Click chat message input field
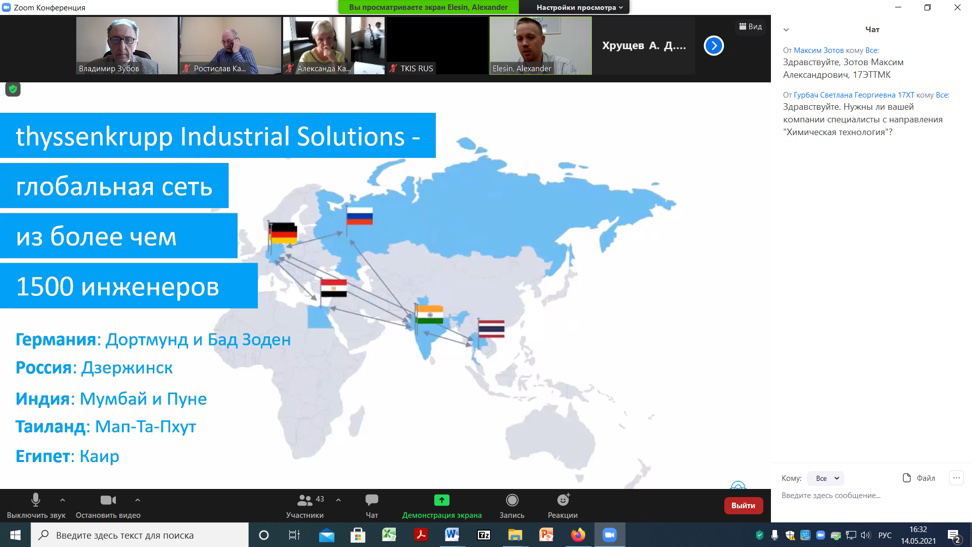The width and height of the screenshot is (972, 547). tap(871, 496)
